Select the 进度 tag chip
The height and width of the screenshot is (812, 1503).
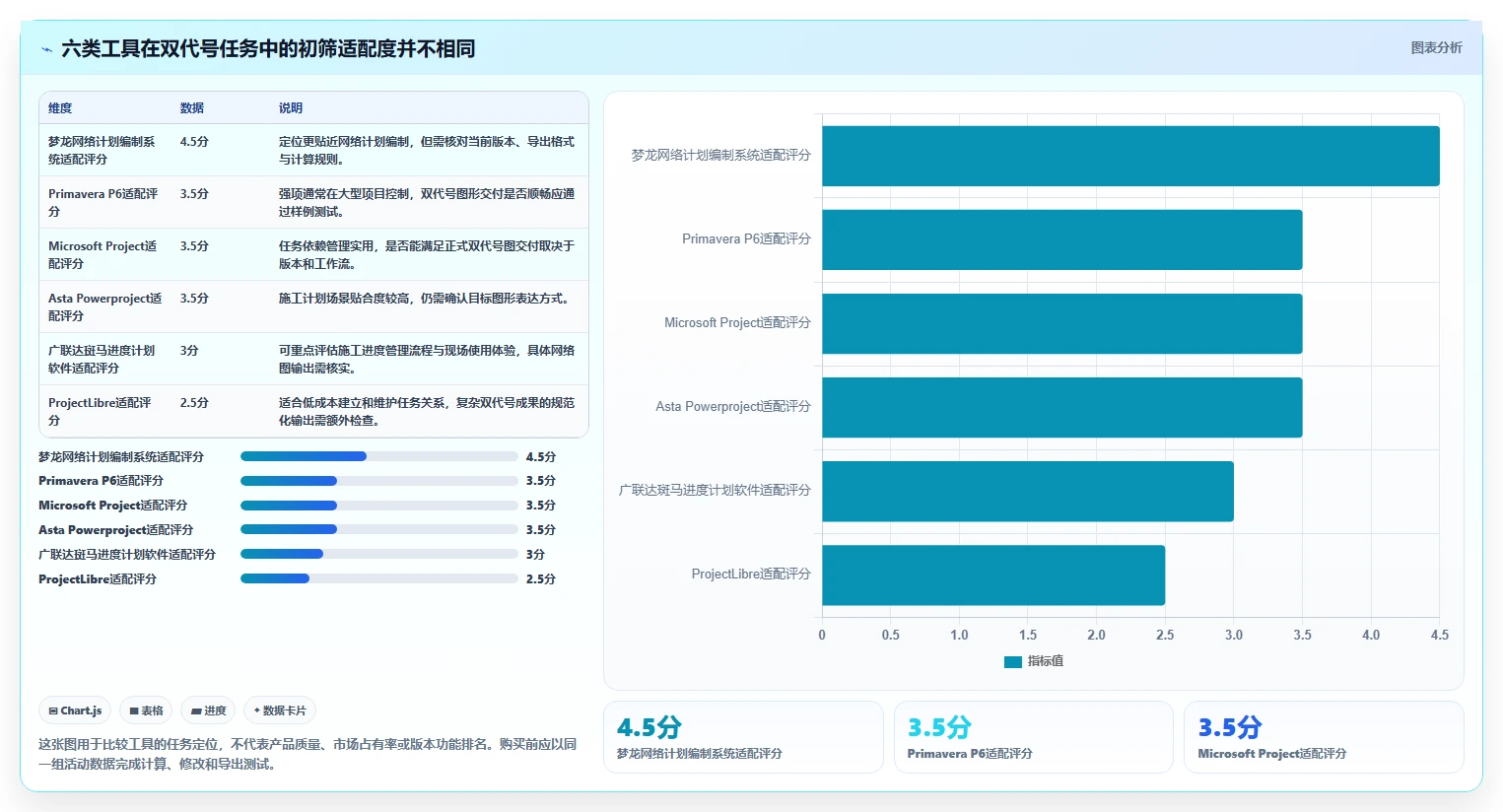[208, 710]
